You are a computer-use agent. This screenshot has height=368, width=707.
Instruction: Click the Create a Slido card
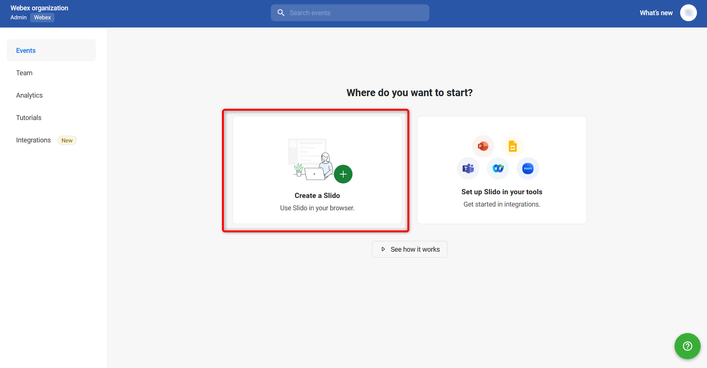pos(317,170)
